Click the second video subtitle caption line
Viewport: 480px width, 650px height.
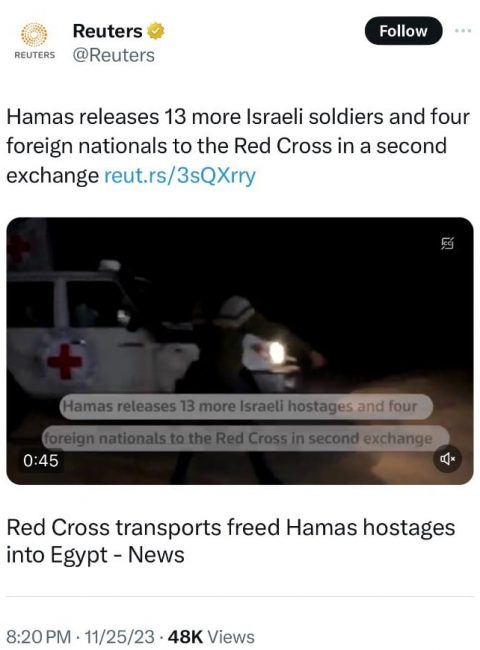tap(245, 438)
